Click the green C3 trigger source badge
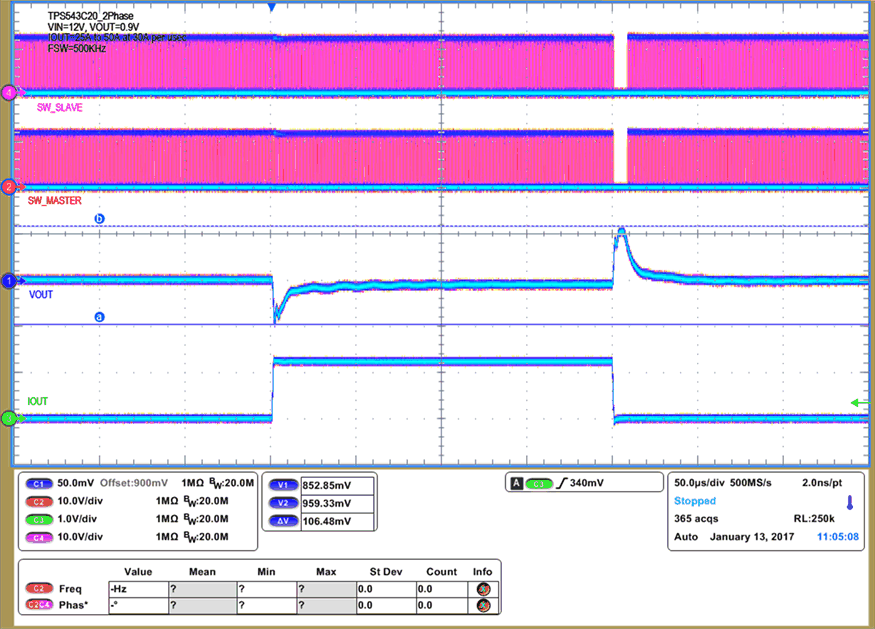 pyautogui.click(x=537, y=484)
